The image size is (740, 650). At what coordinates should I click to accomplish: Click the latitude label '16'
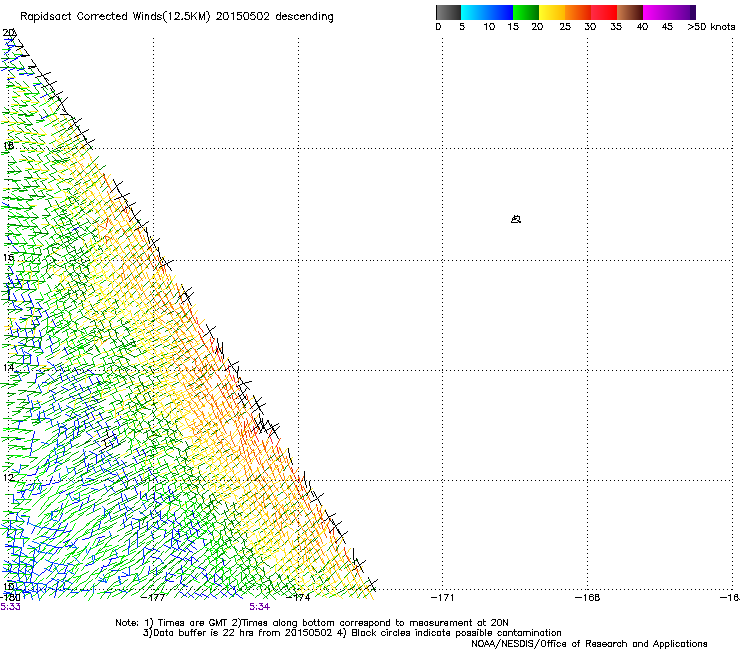tap(8, 258)
